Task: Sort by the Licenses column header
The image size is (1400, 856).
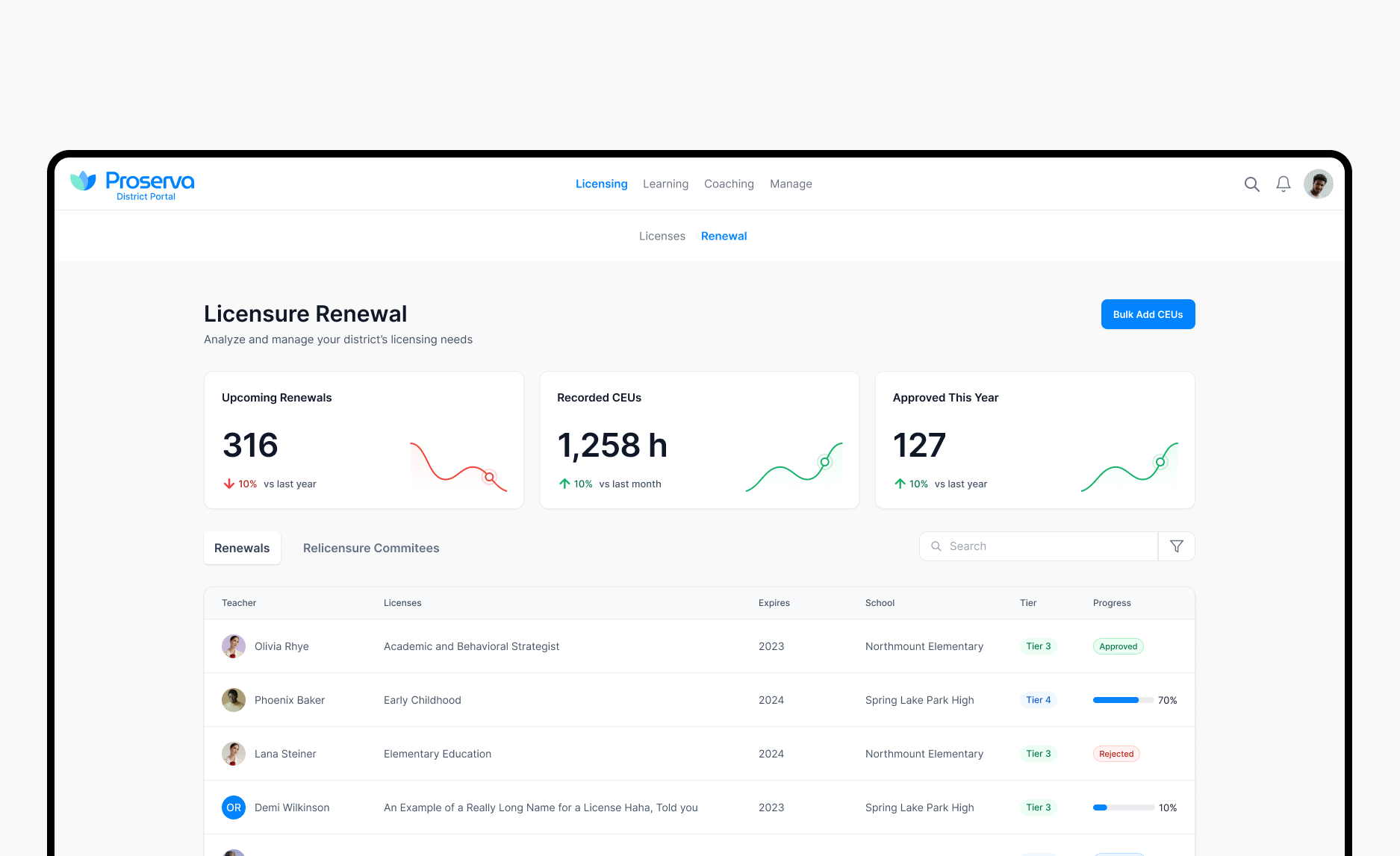Action: pyautogui.click(x=402, y=603)
